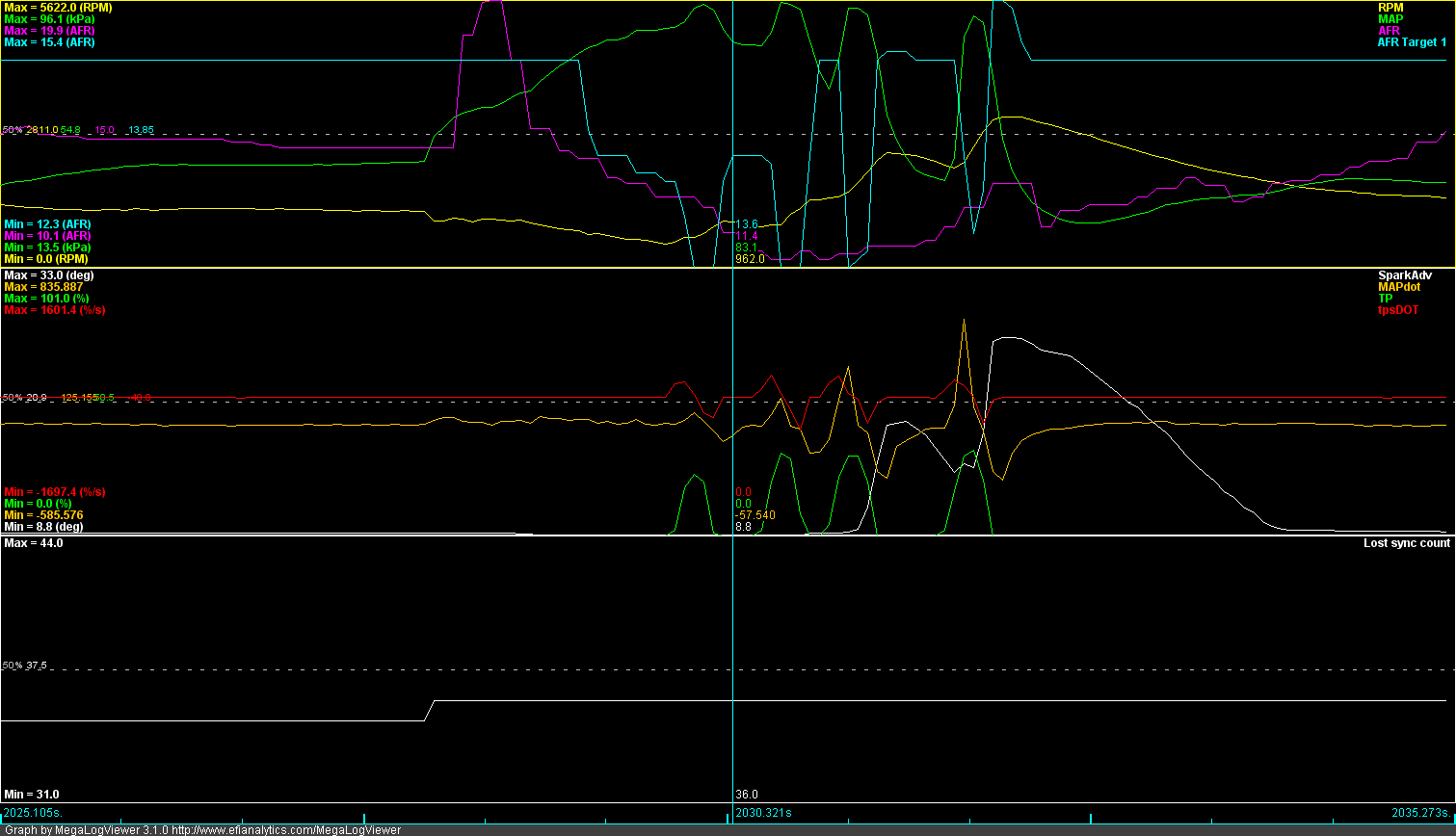Select the red tpsDOT legend label
The image size is (1456, 836).
(1397, 310)
